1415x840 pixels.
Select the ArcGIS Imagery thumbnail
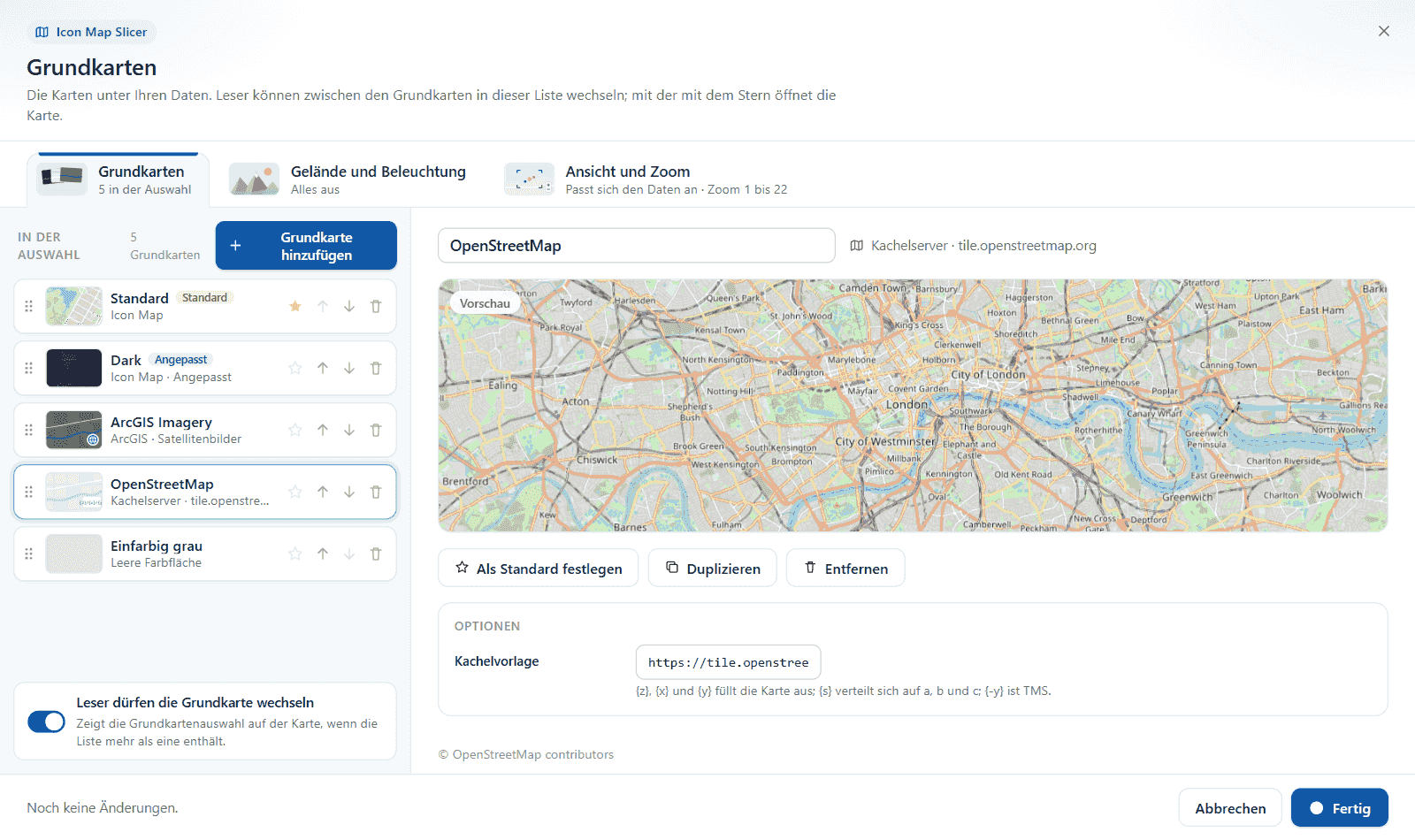point(74,430)
